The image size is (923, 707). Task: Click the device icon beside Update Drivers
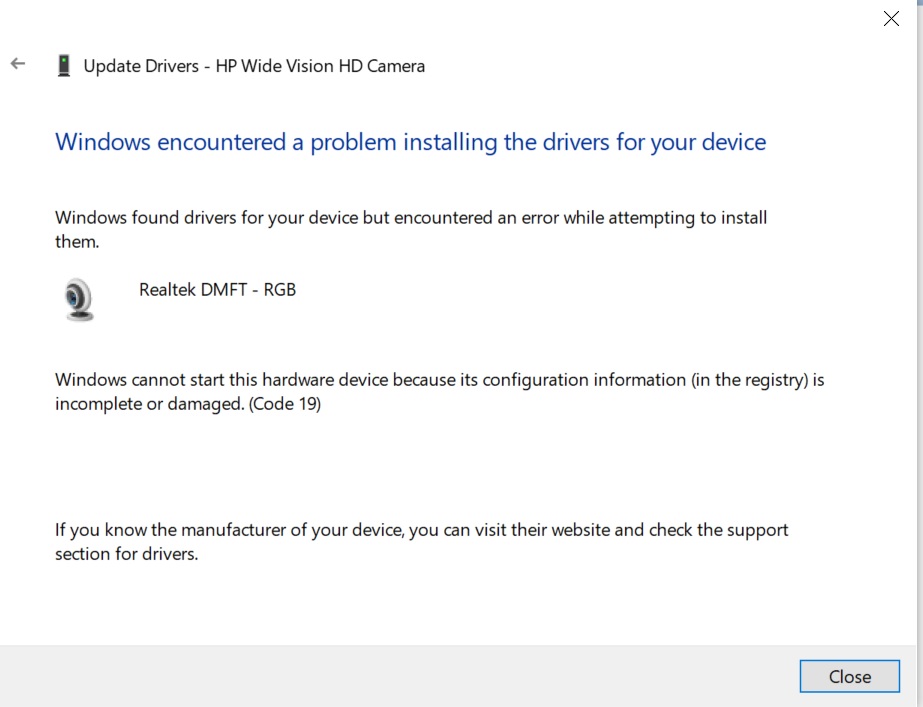tap(64, 65)
